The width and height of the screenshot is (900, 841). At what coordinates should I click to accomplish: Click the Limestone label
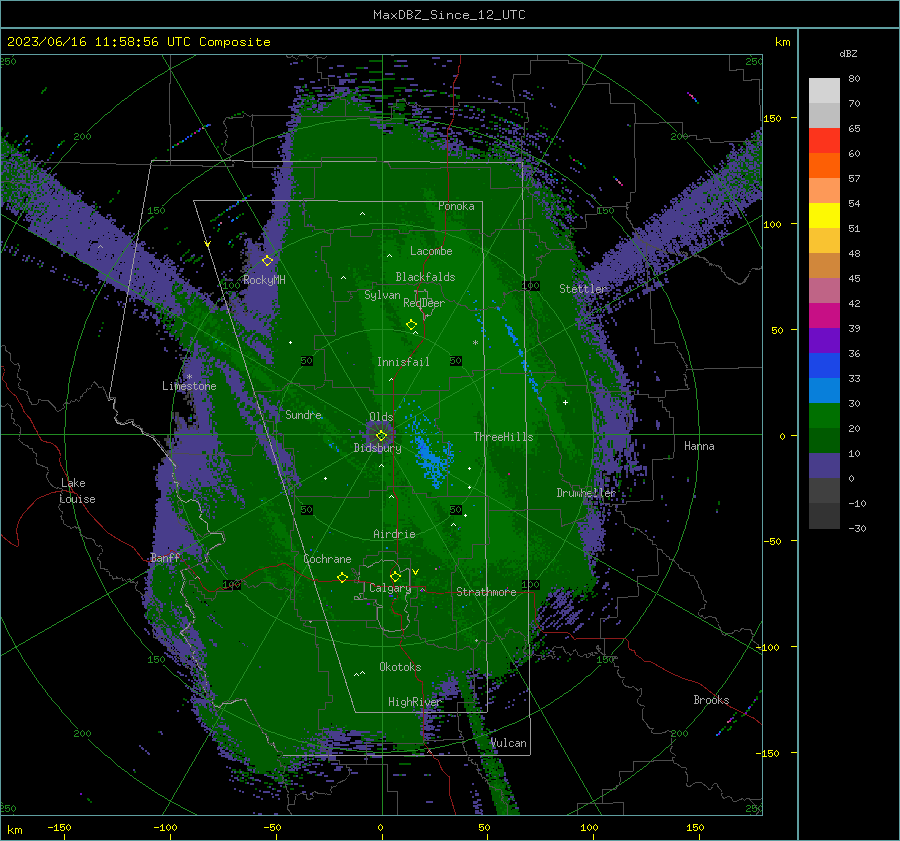(189, 386)
